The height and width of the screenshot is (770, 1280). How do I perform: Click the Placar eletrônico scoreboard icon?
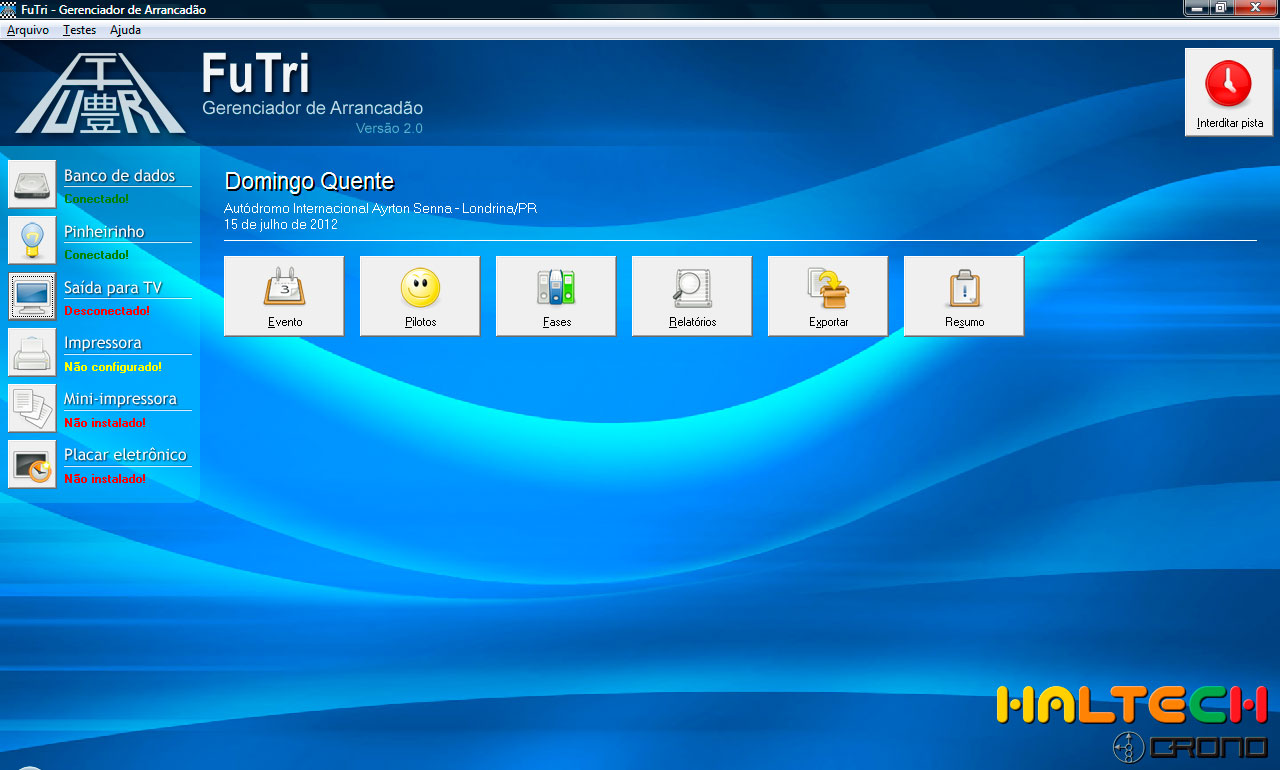click(32, 464)
